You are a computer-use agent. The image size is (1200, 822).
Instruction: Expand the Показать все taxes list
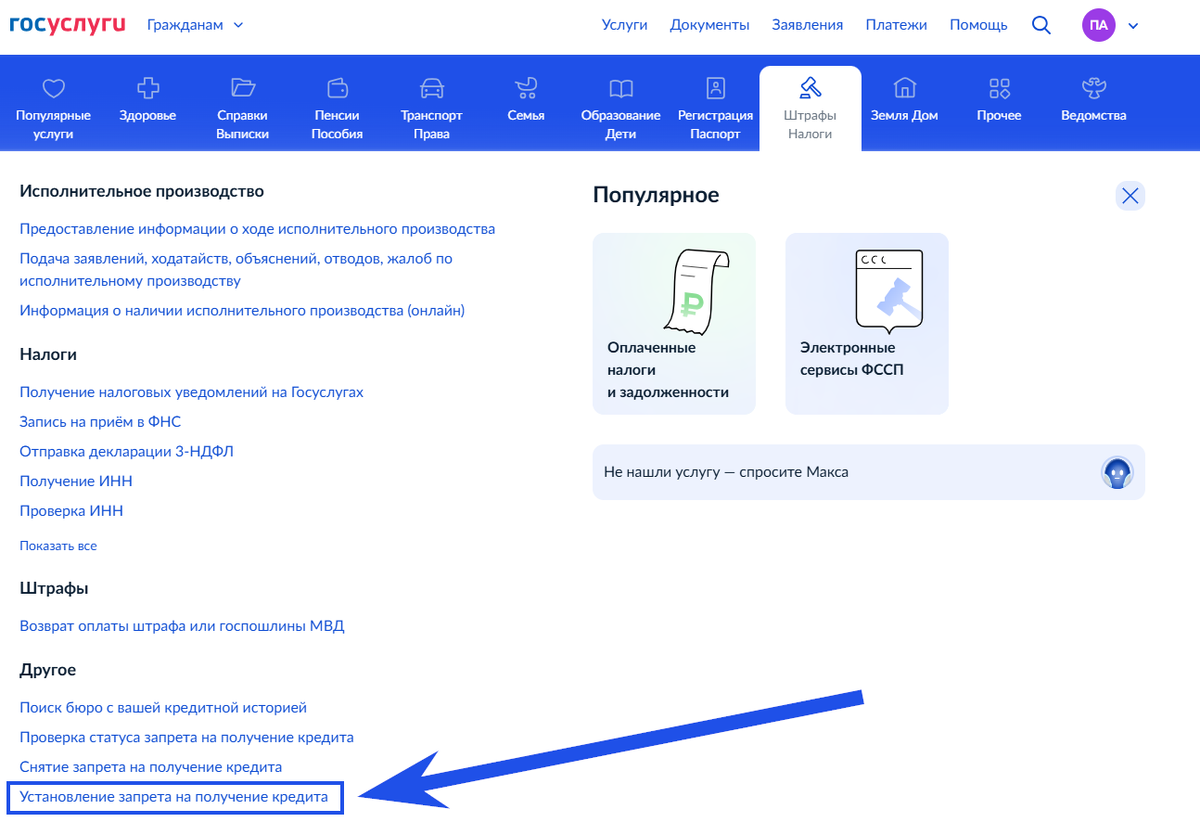58,546
